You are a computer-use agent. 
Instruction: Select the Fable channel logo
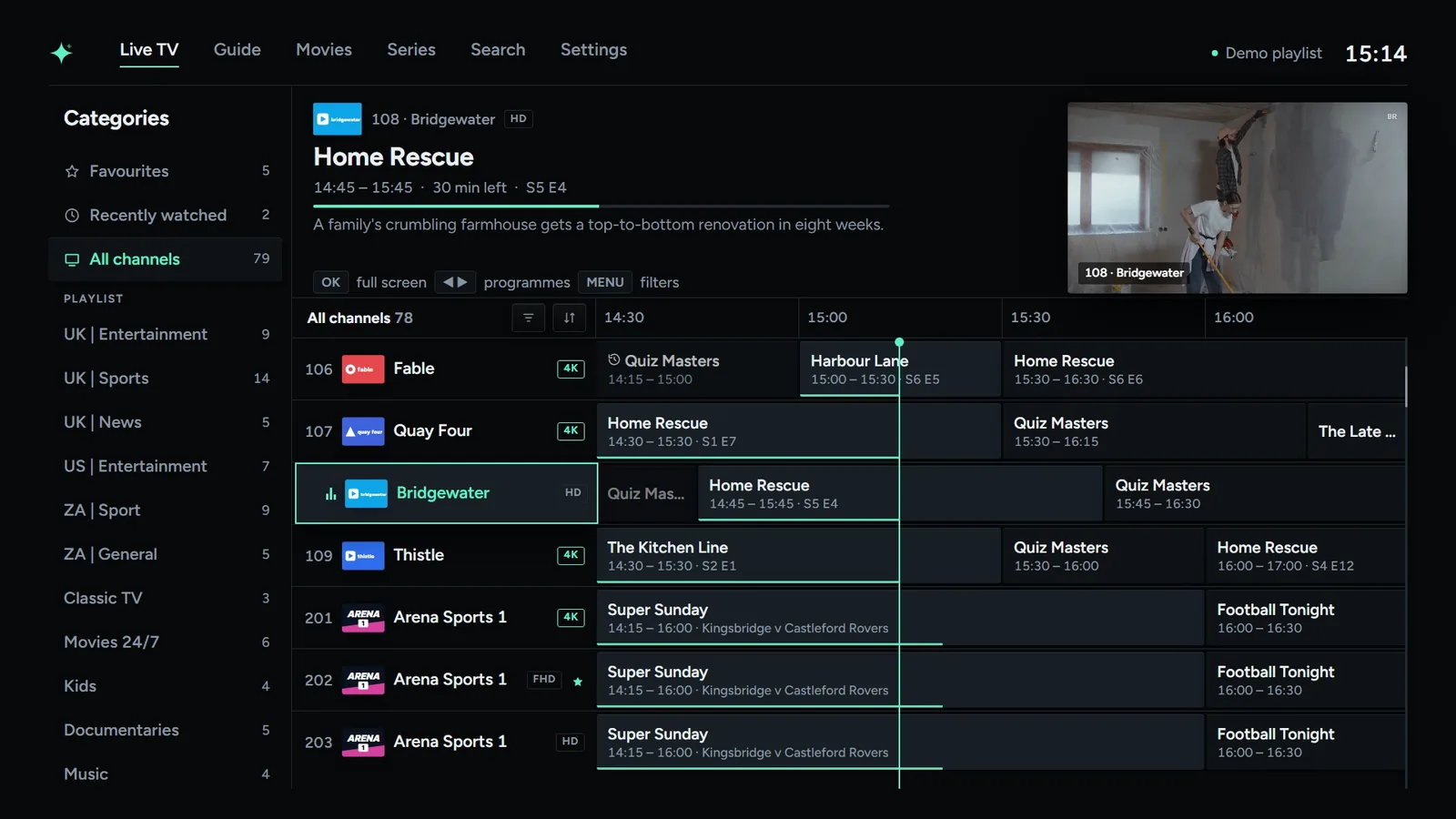click(363, 369)
